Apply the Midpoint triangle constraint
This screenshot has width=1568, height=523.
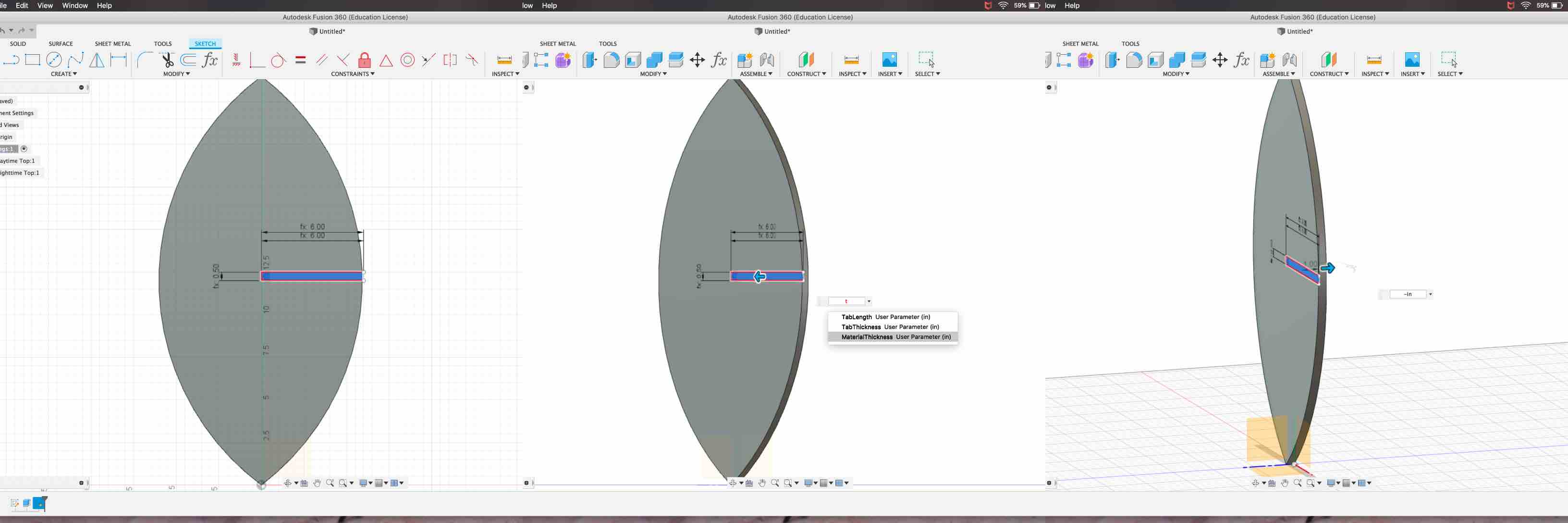pyautogui.click(x=386, y=60)
